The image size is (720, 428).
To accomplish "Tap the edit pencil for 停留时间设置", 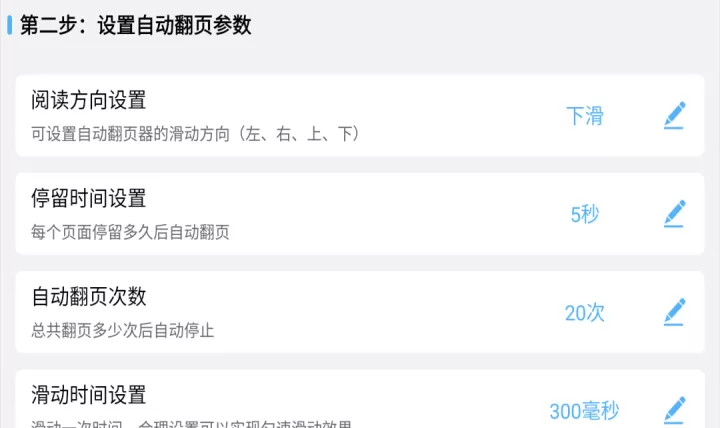I will click(x=675, y=214).
